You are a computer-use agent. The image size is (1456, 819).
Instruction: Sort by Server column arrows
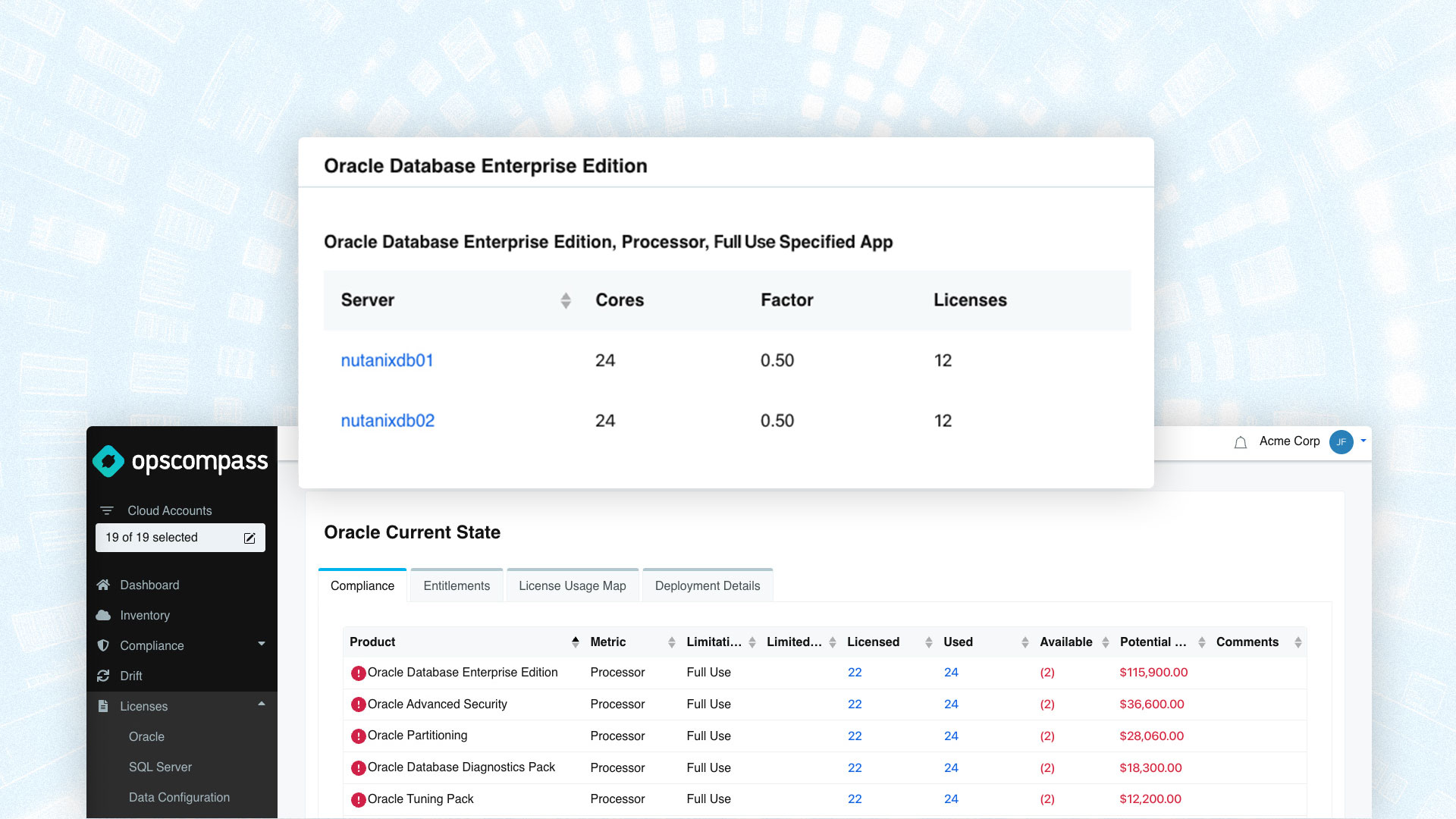(566, 300)
